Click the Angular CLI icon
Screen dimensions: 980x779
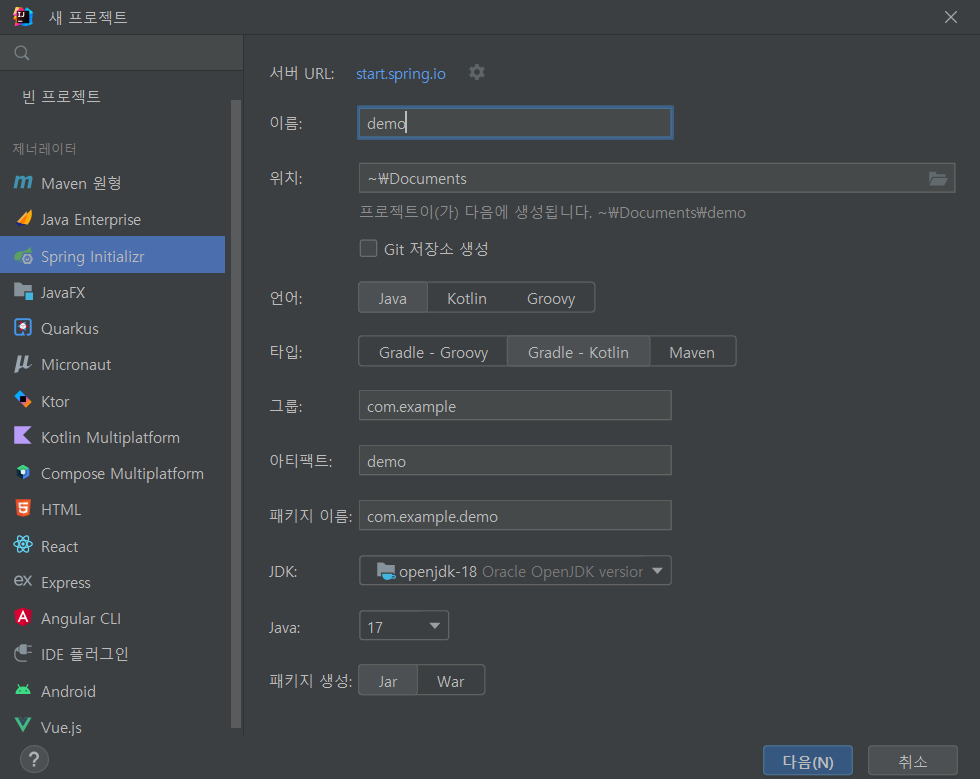pyautogui.click(x=23, y=617)
